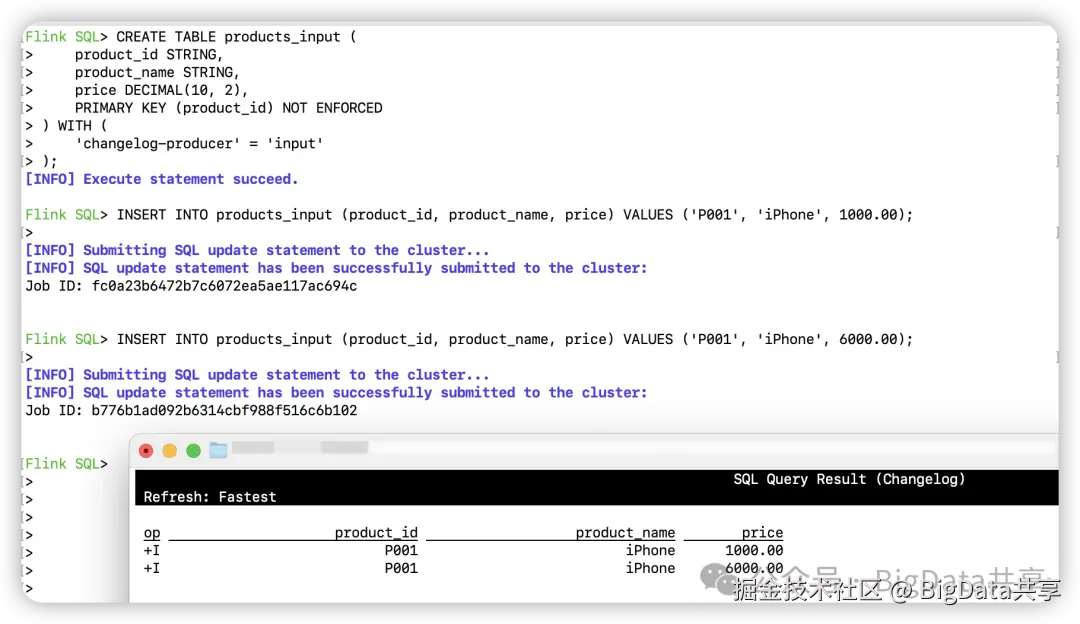Click the INSERT statement with price 1000.00
This screenshot has width=1080, height=624.
[469, 215]
